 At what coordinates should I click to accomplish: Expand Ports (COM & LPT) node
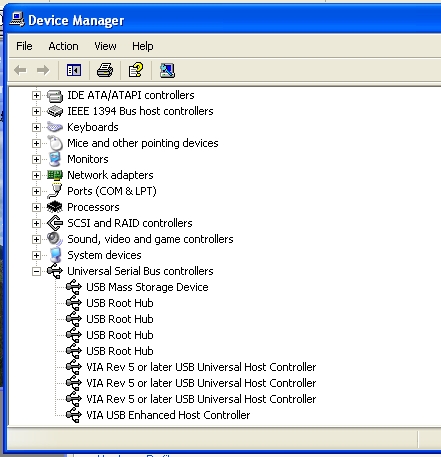[x=36, y=192]
